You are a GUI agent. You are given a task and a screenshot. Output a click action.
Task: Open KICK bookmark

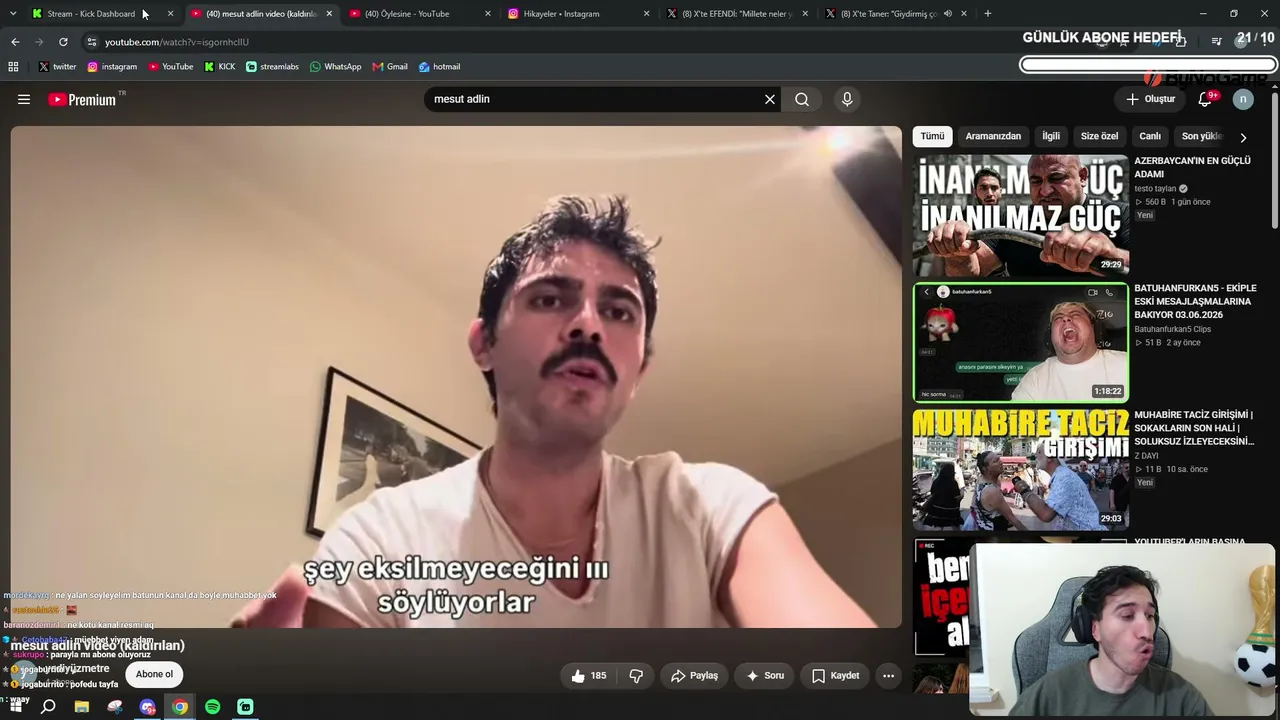tap(220, 67)
